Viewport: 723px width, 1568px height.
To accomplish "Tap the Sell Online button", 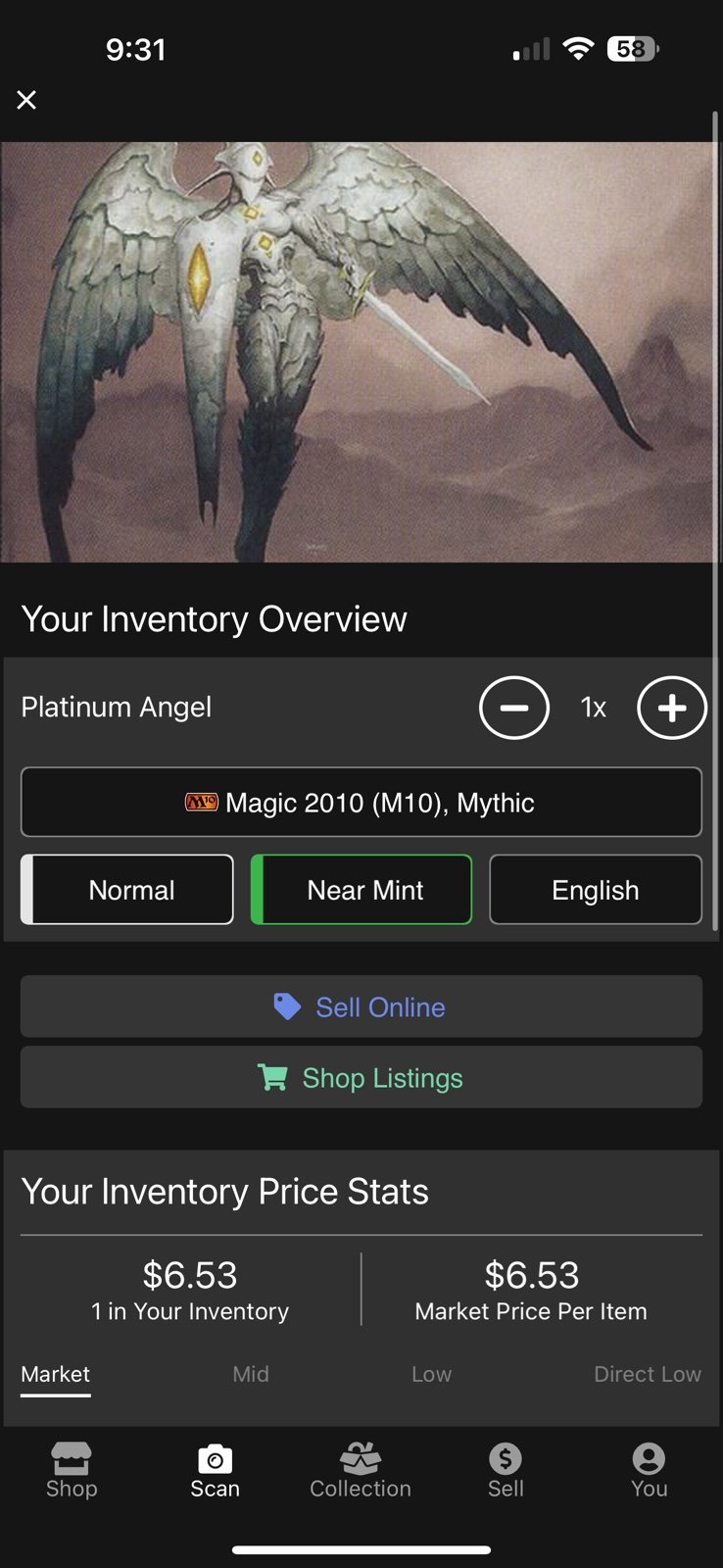I will click(x=361, y=1006).
